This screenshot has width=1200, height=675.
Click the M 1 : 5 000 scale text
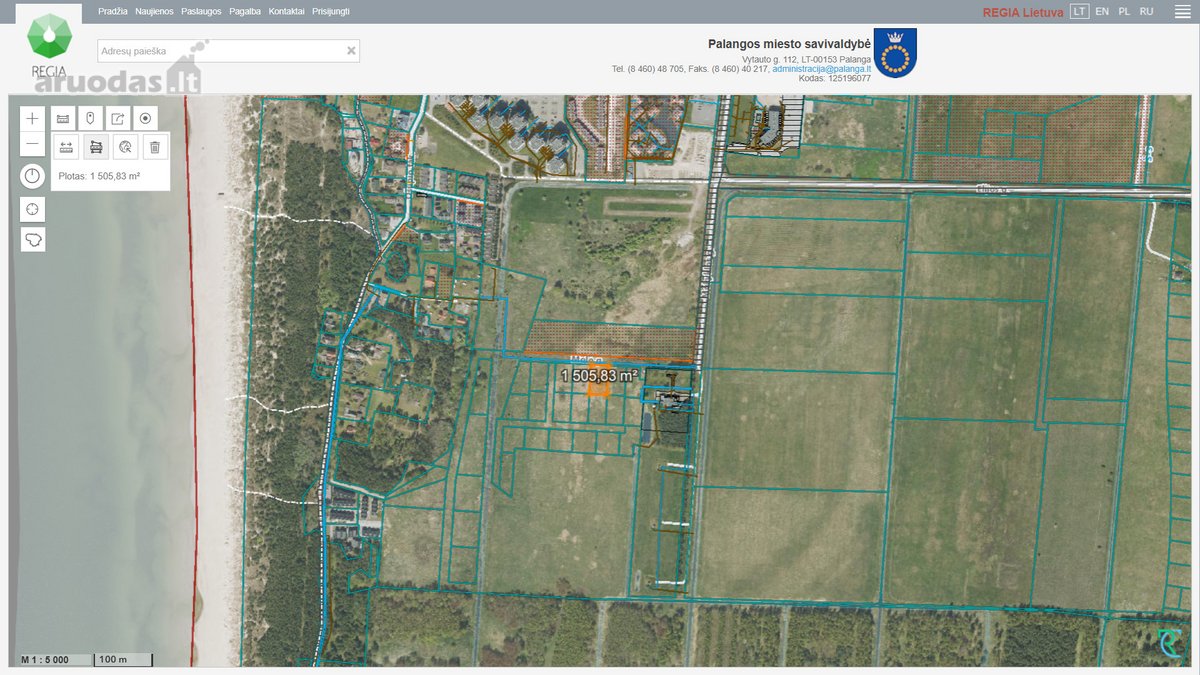(x=45, y=660)
